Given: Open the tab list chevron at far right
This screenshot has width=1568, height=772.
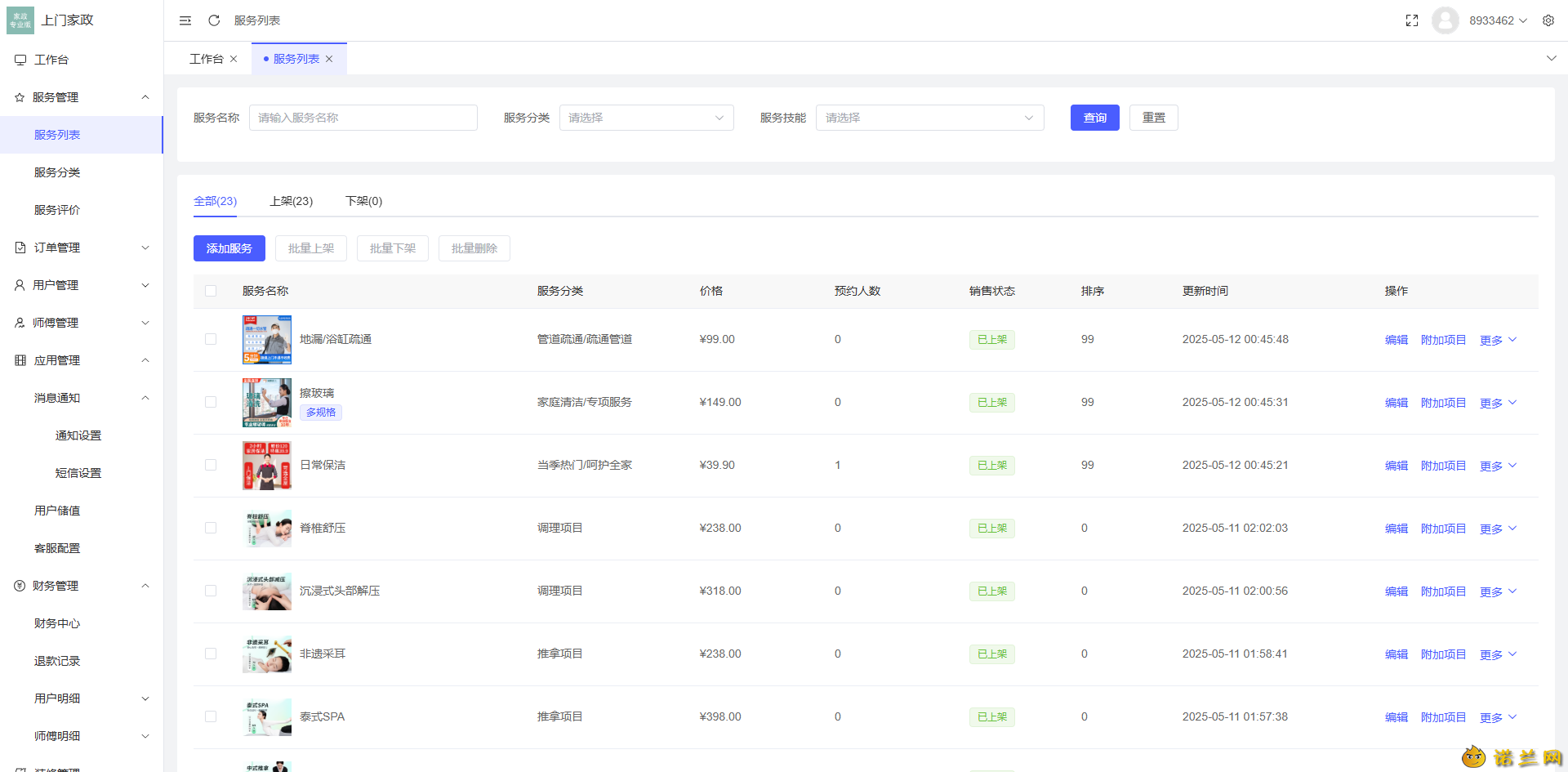Looking at the screenshot, I should tap(1552, 59).
